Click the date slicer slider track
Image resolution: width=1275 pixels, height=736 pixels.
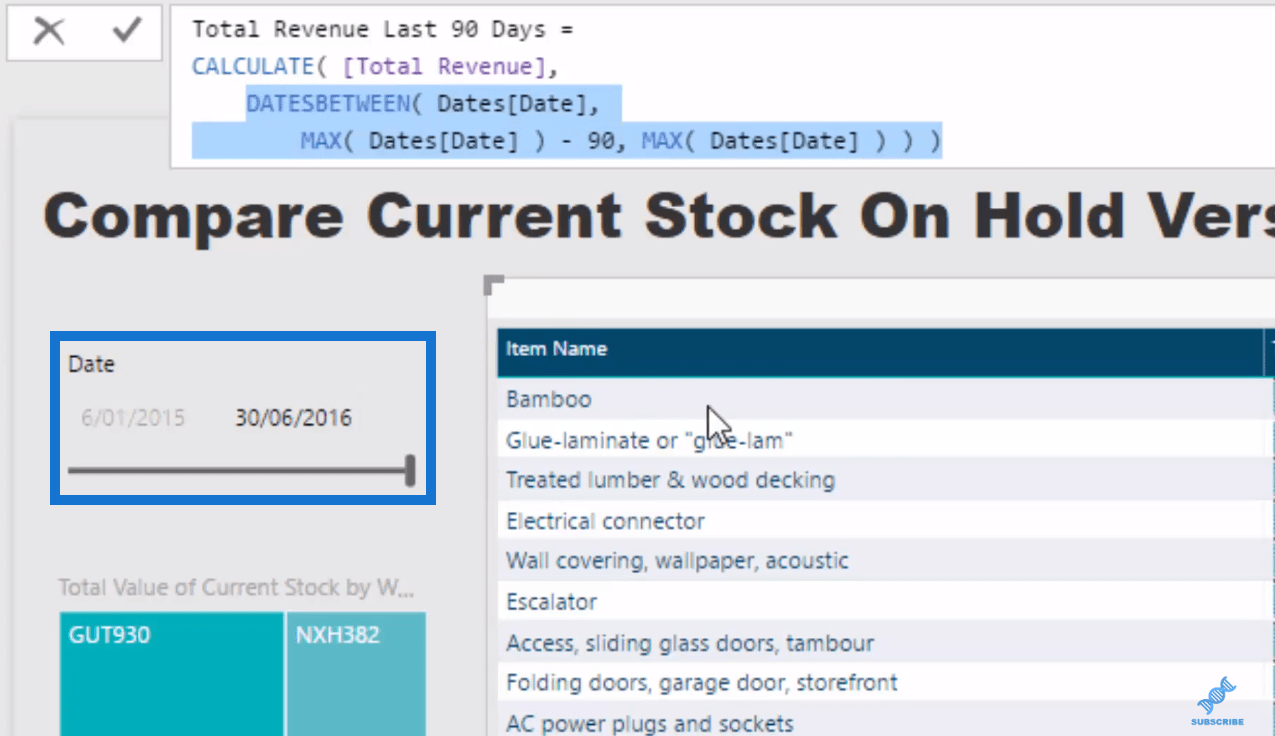point(238,470)
